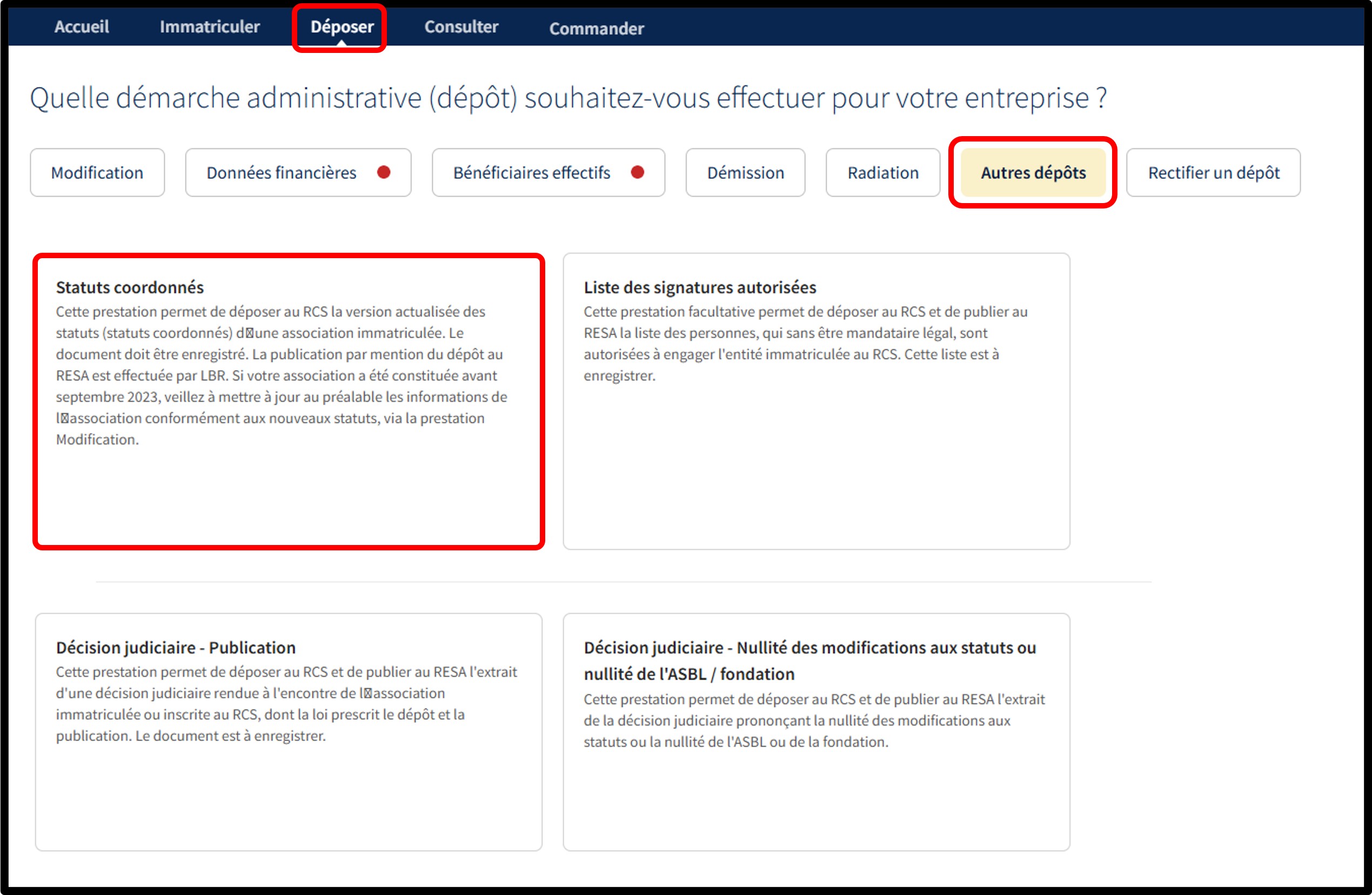Viewport: 1372px width, 895px height.
Task: Open the Nullité des modifications card
Action: [816, 731]
